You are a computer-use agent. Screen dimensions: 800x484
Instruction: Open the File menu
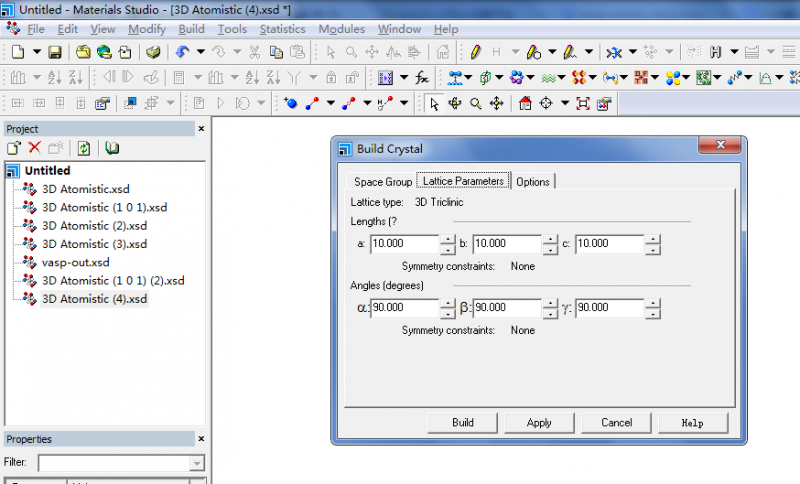(x=36, y=29)
